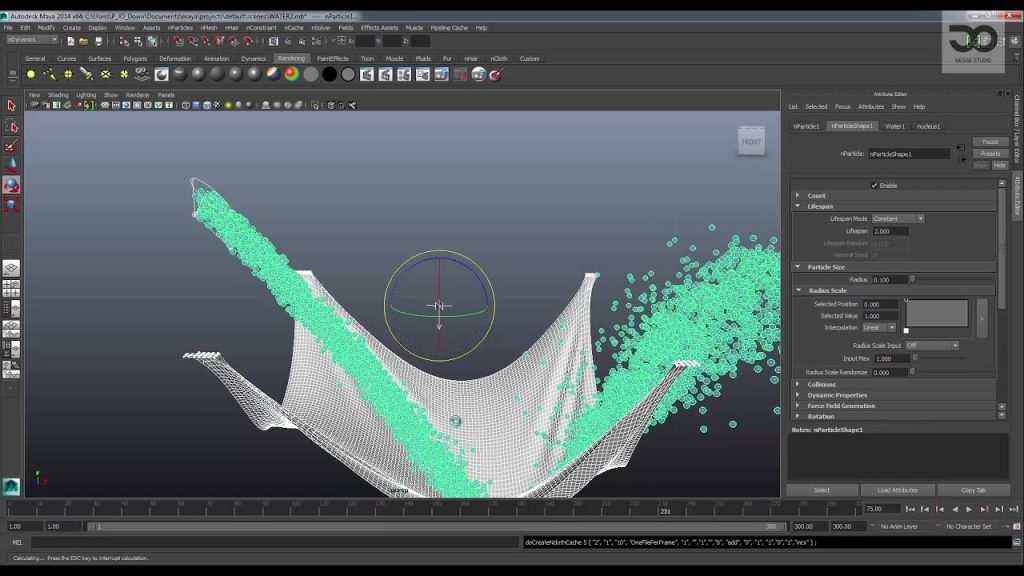This screenshot has height=576, width=1024.
Task: Click the use all lights panel icon
Action: 228,105
